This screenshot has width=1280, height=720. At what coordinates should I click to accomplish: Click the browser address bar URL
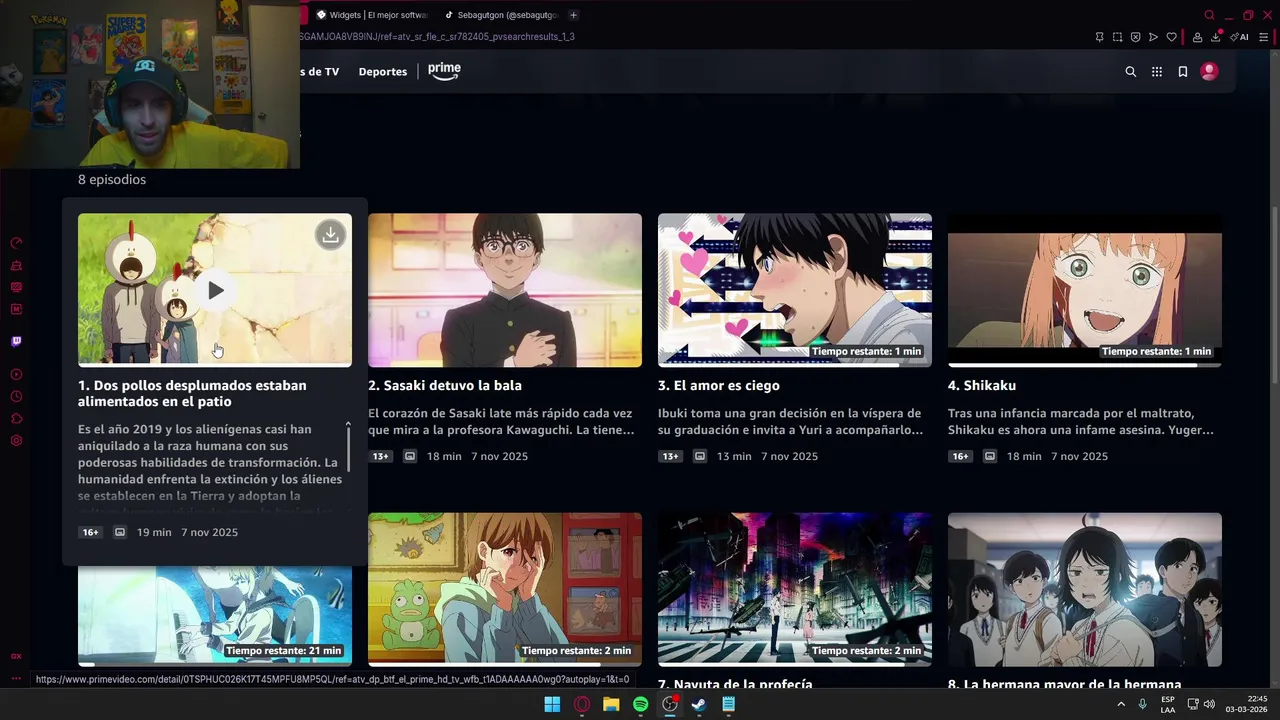pos(436,37)
